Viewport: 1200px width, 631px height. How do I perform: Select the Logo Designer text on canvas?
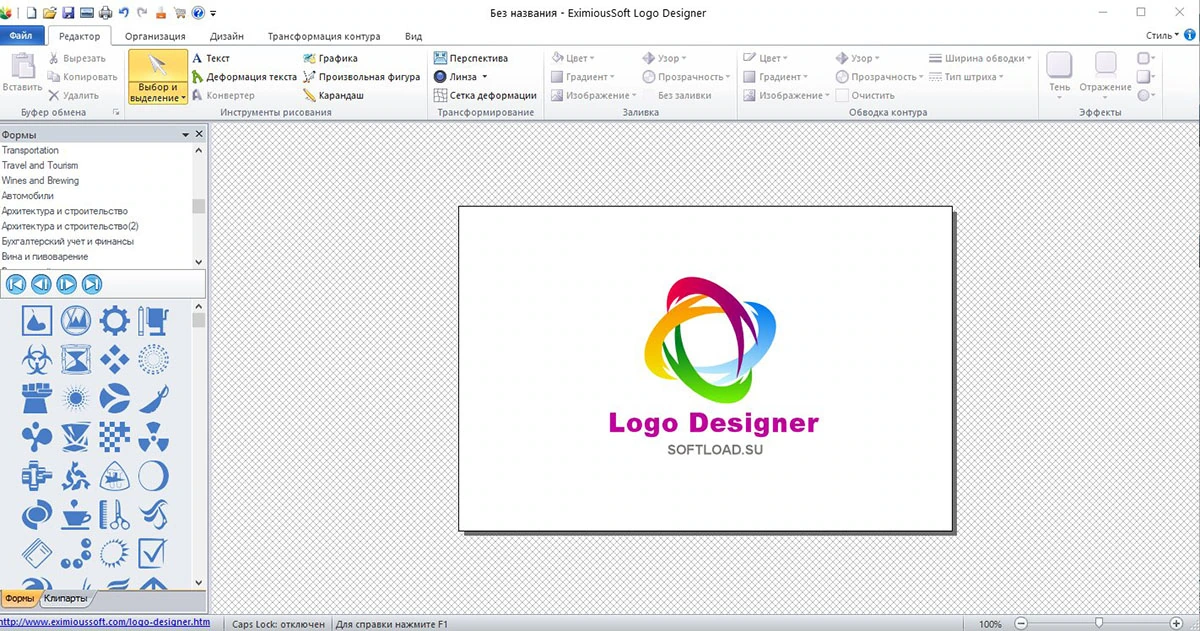tap(713, 423)
